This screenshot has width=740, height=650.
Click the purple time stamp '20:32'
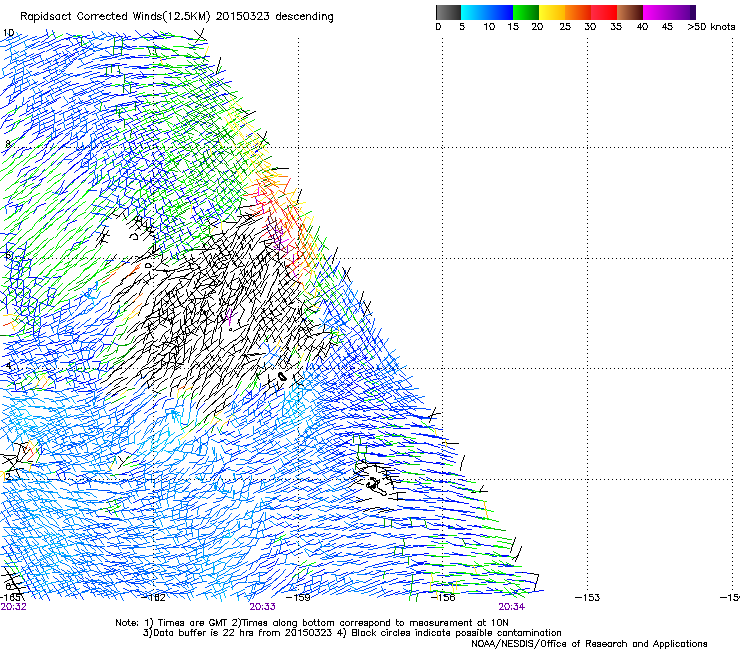tap(14, 607)
